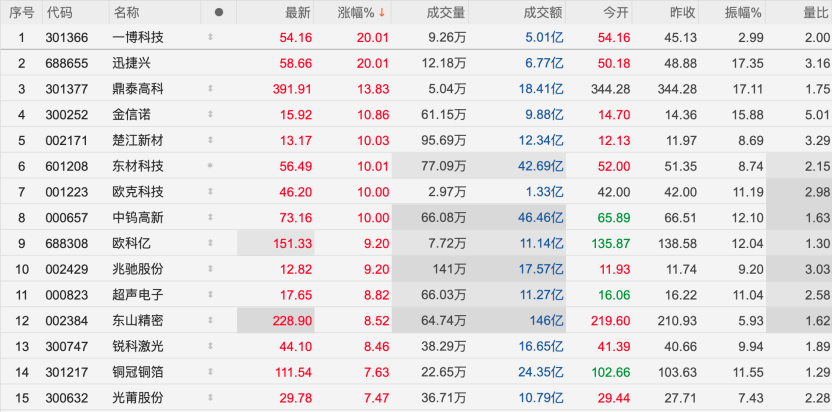Click the marker icon beside 一博科技

click(x=210, y=38)
